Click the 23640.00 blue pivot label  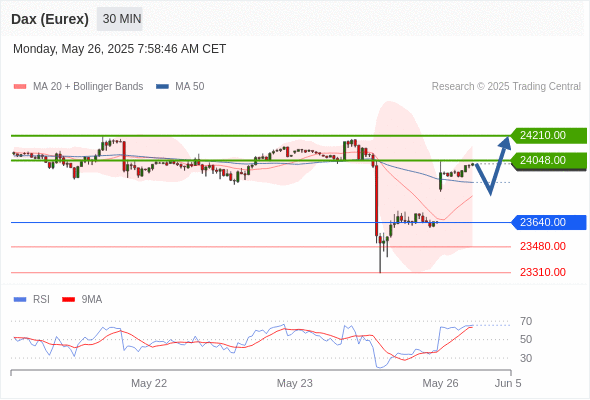pyautogui.click(x=549, y=222)
